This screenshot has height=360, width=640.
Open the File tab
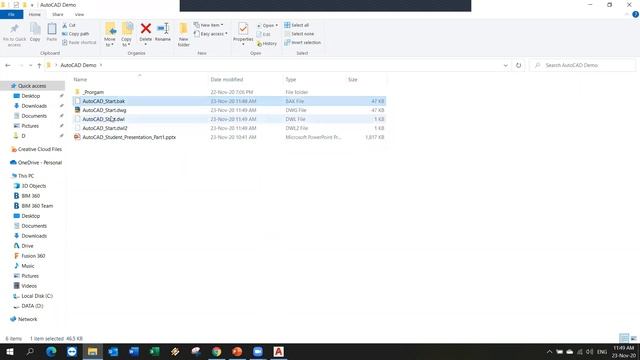(11, 15)
